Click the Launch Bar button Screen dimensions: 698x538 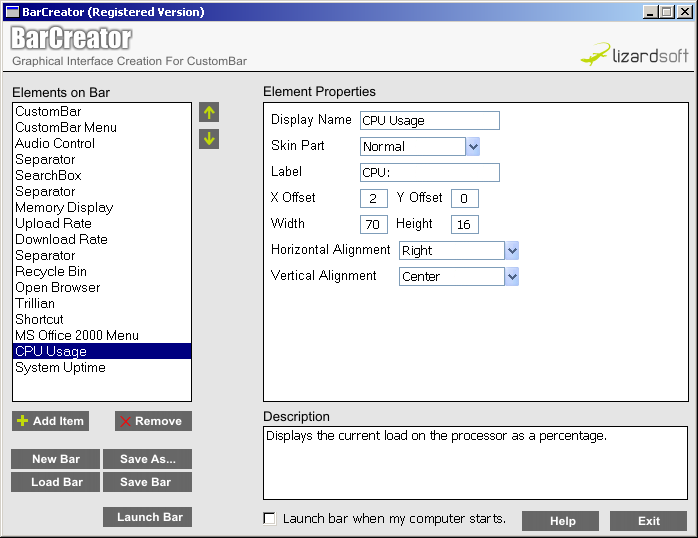(147, 517)
